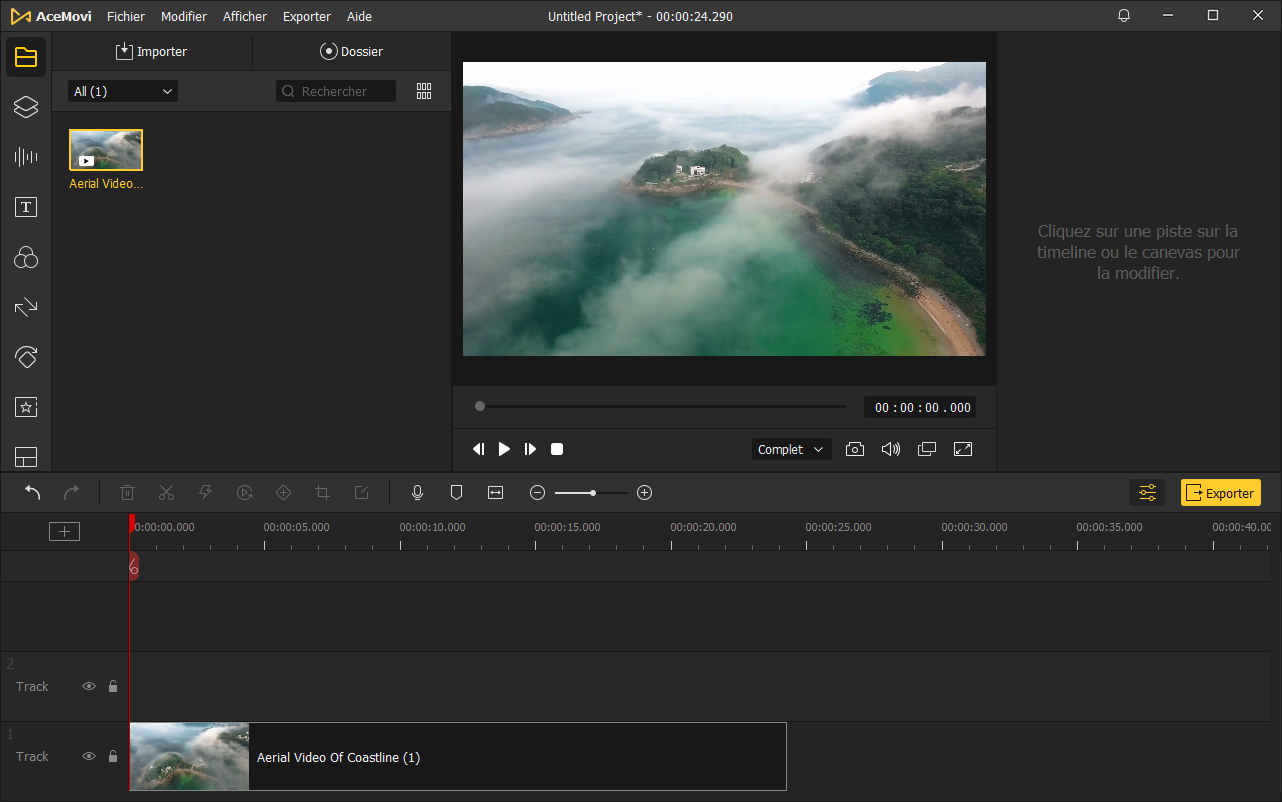Open the Text tool in sidebar
Viewport: 1282px width, 802px height.
click(x=26, y=207)
